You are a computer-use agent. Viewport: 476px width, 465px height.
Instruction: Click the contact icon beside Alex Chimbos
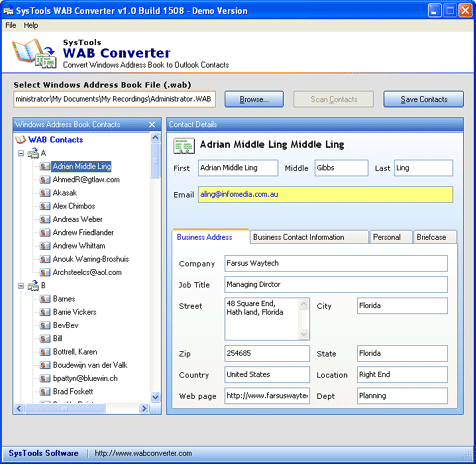(45, 206)
